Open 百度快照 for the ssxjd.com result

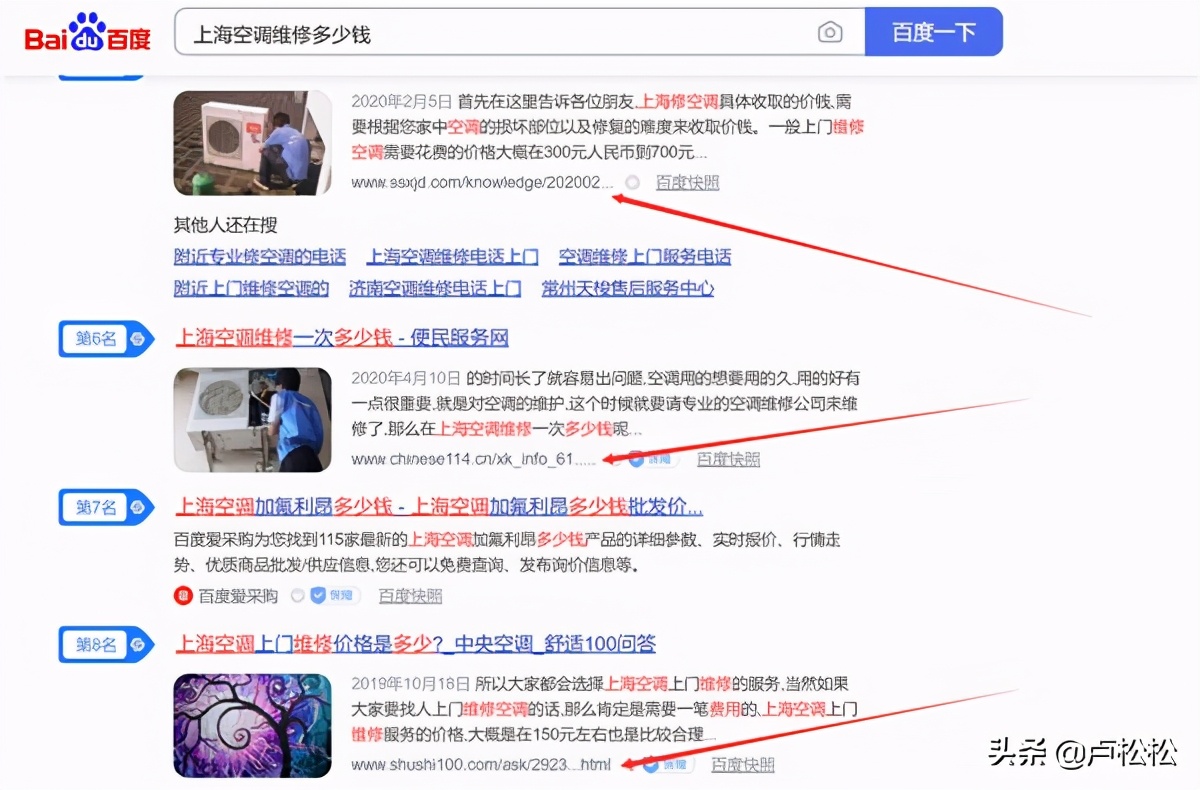pos(687,183)
